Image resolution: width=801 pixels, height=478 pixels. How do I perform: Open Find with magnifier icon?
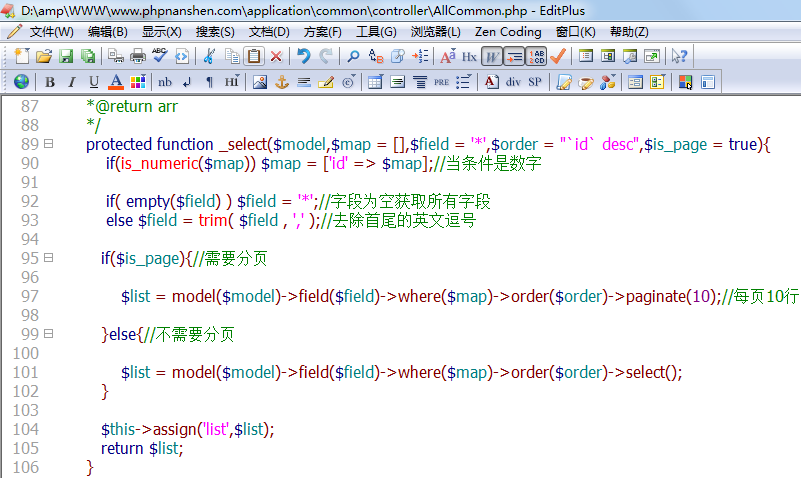click(x=353, y=56)
